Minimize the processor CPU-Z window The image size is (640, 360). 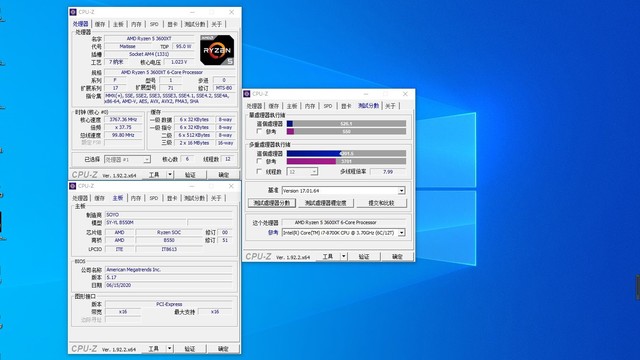(x=192, y=12)
